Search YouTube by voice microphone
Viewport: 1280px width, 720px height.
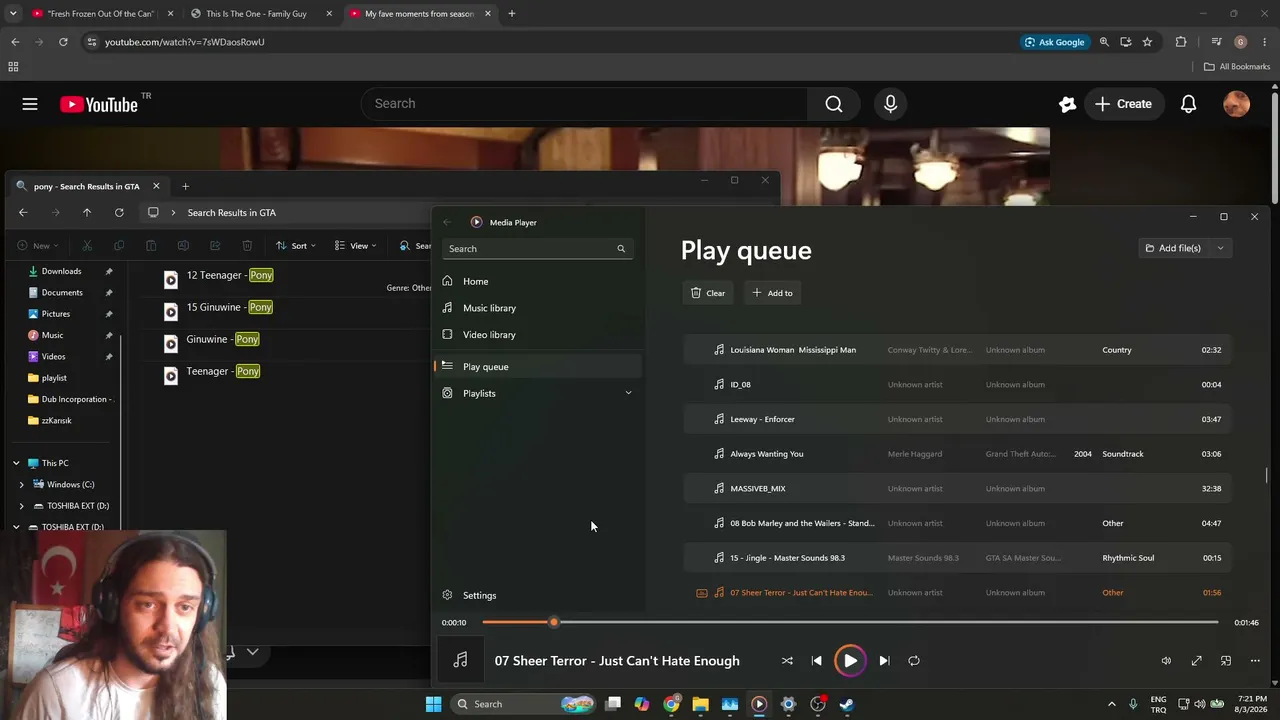point(890,104)
